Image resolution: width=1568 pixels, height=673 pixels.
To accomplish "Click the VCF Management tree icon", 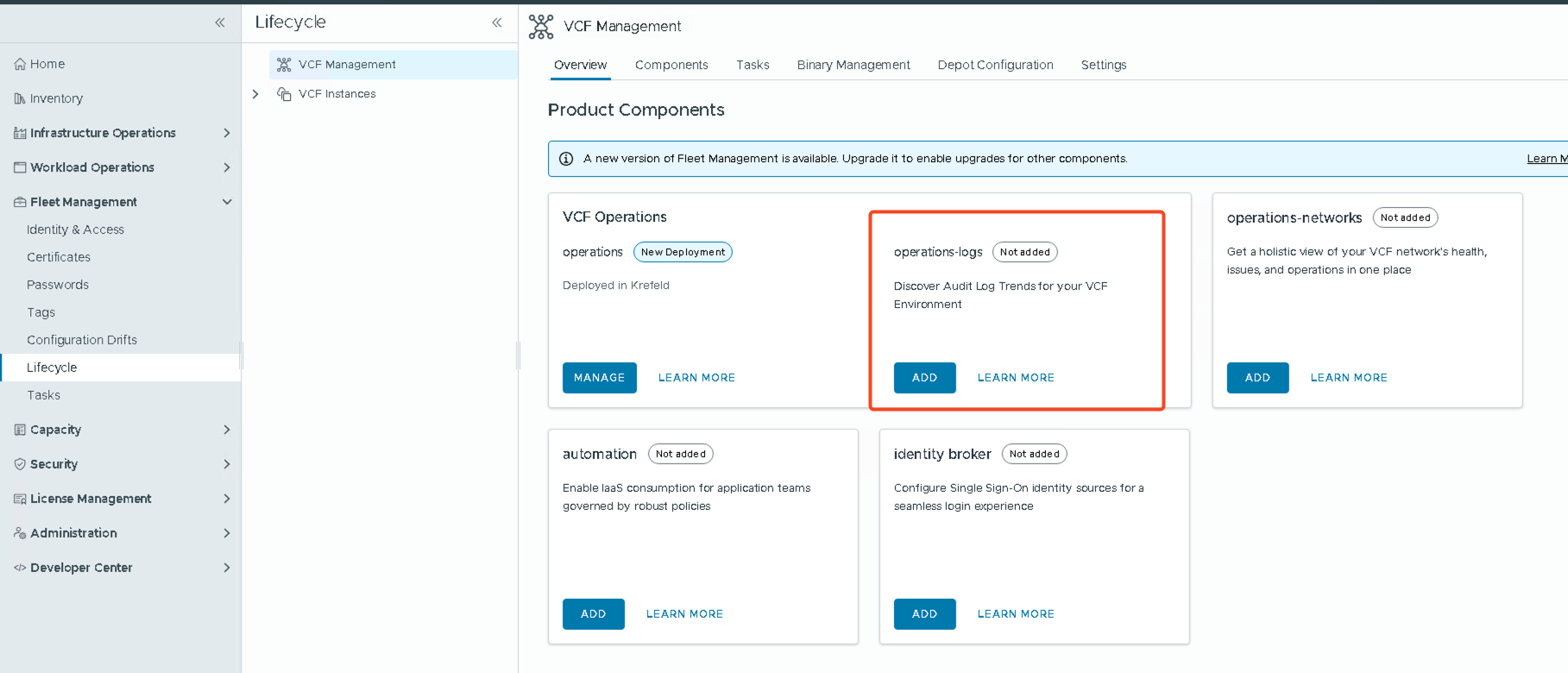I will point(284,65).
